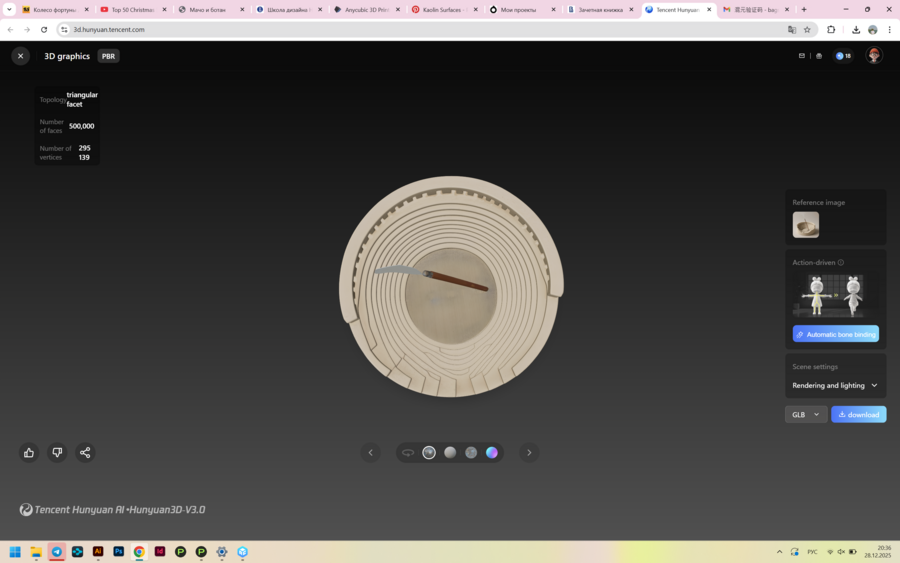900x563 pixels.
Task: Open the Chrome three-dot menu
Action: click(x=890, y=29)
